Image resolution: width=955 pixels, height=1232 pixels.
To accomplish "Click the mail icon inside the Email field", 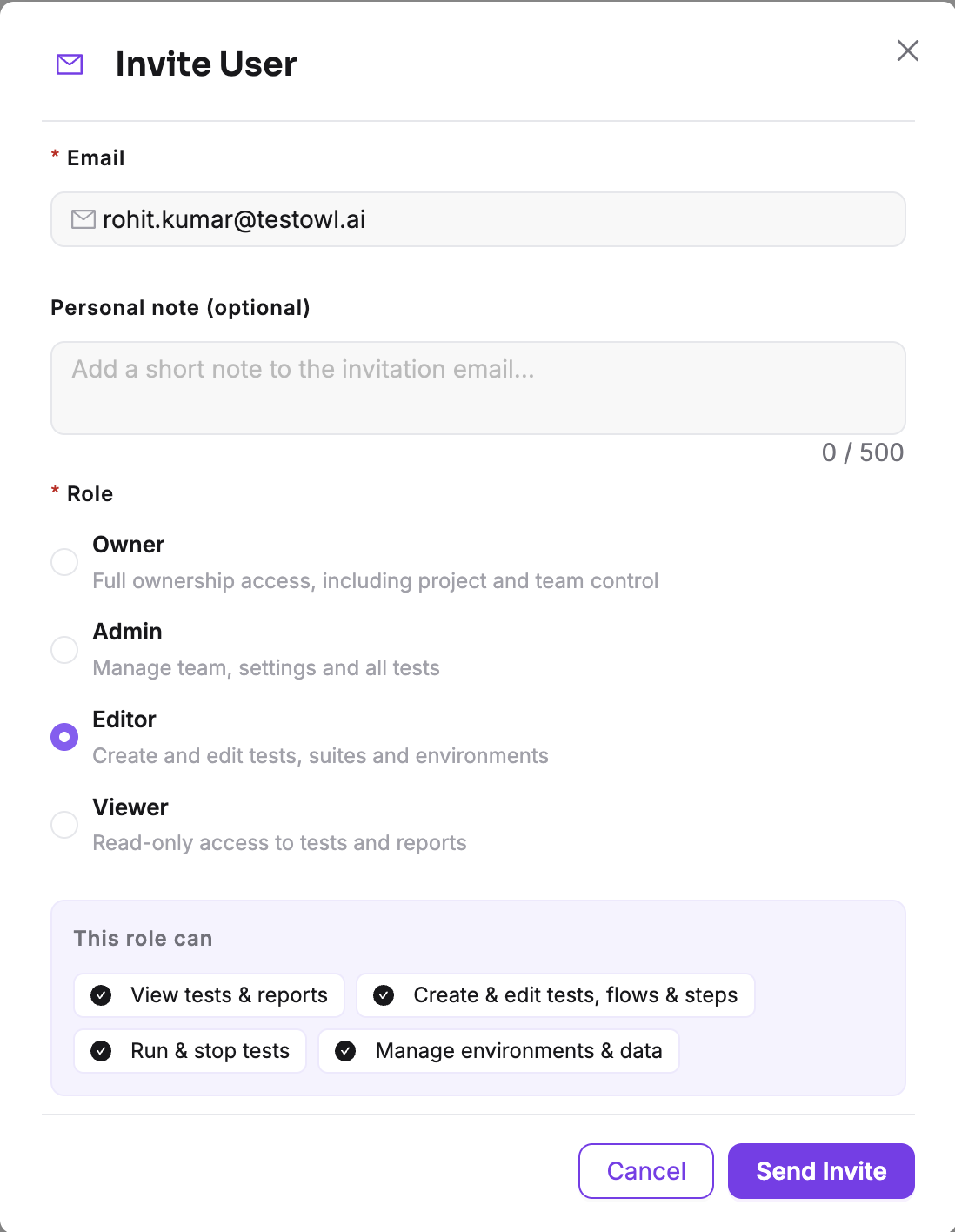I will coord(83,219).
